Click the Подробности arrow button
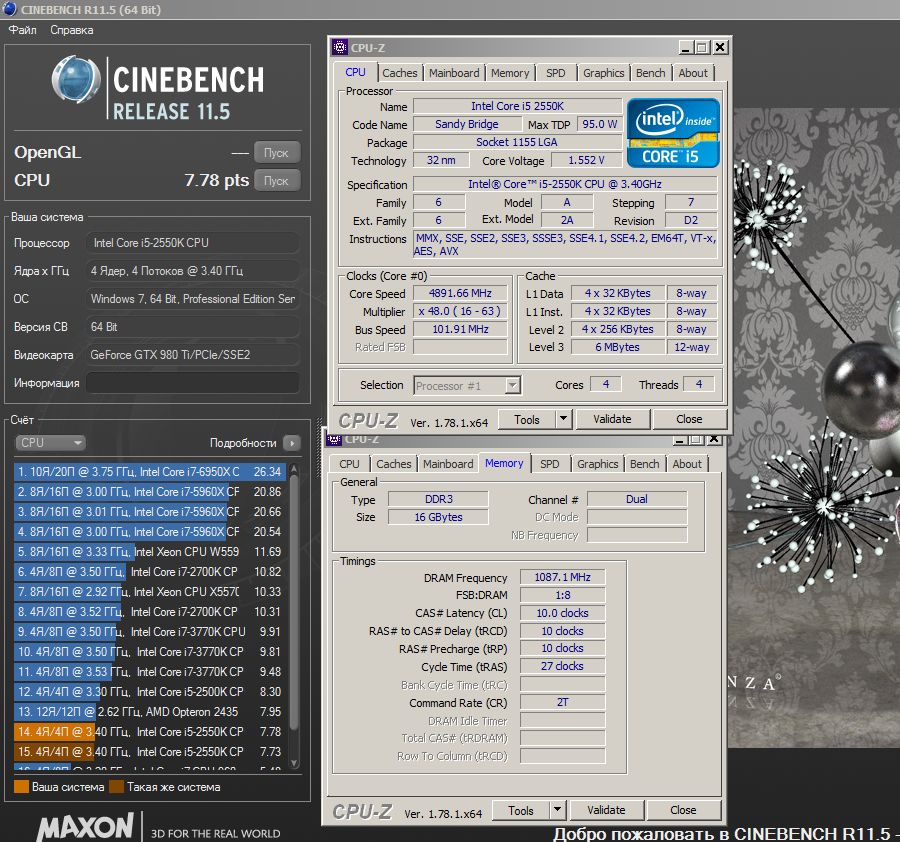The image size is (900, 842). (x=292, y=443)
